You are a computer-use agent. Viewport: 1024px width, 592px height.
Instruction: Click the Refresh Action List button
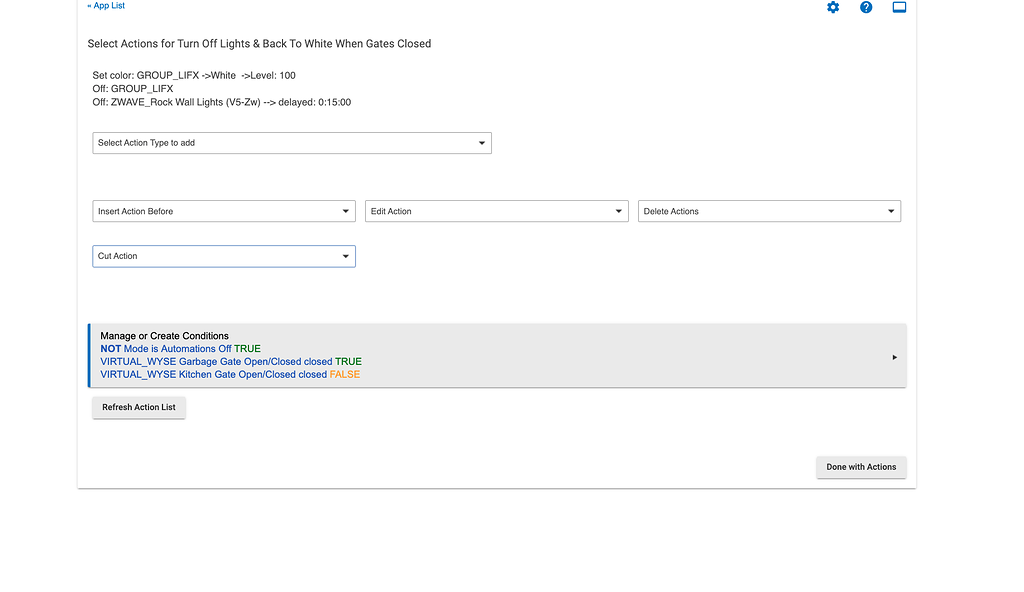[x=139, y=407]
